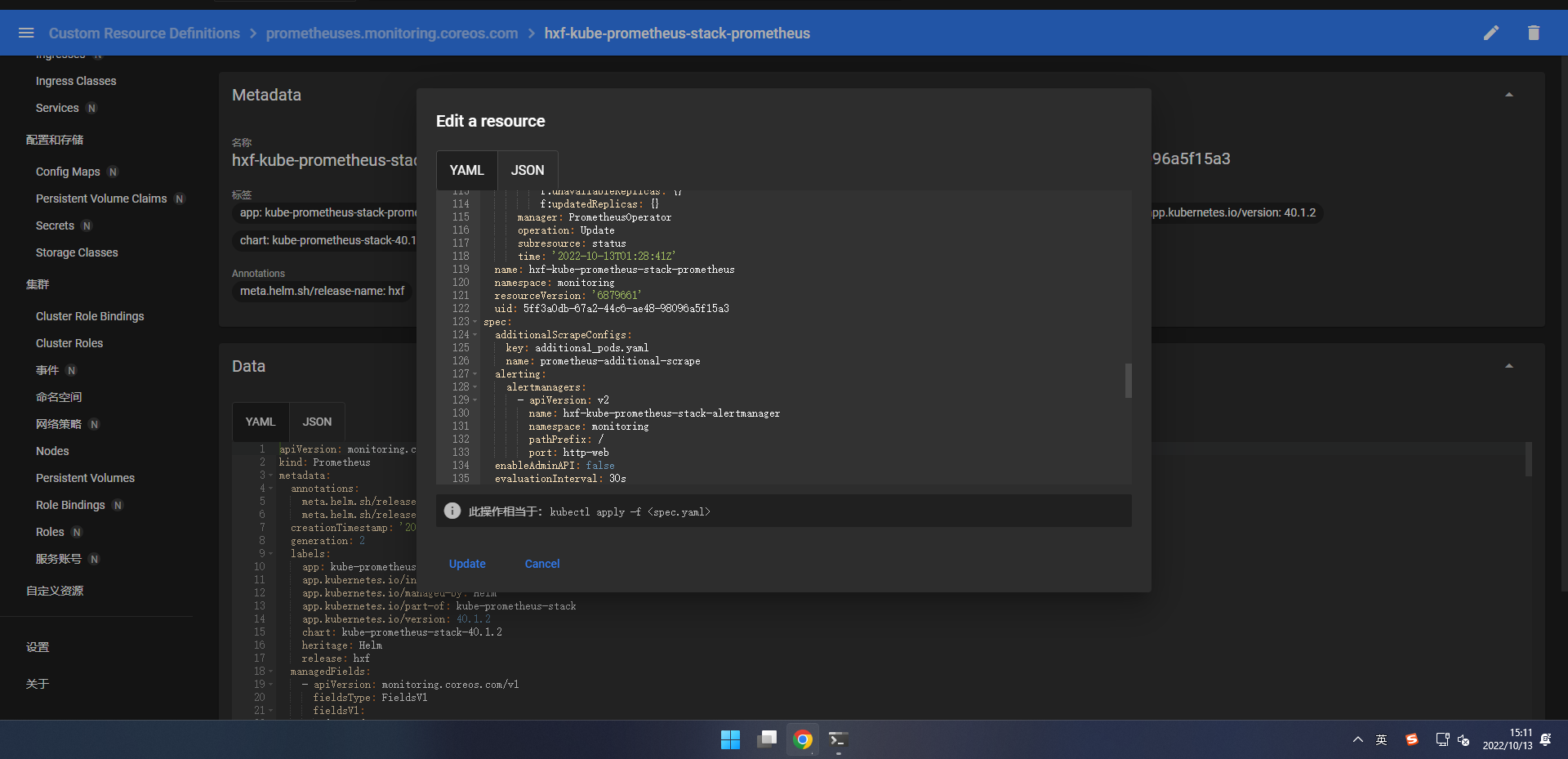
Task: Click meta.helm.sh/release-name annotation chip
Action: pyautogui.click(x=322, y=291)
